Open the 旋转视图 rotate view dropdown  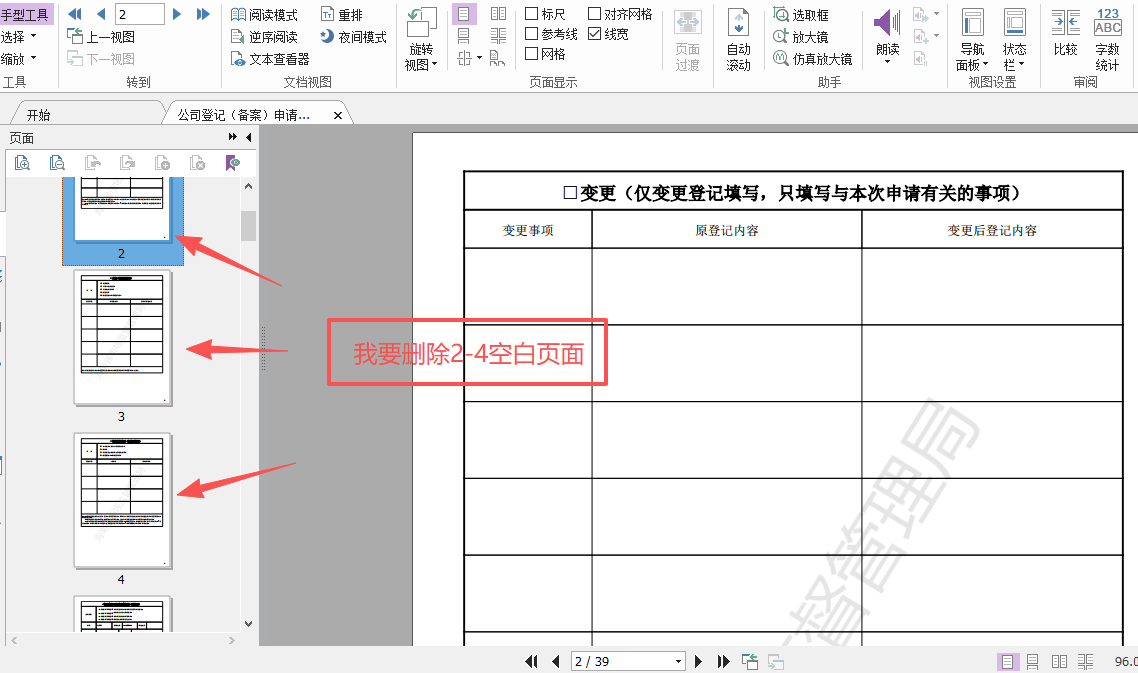tap(421, 57)
